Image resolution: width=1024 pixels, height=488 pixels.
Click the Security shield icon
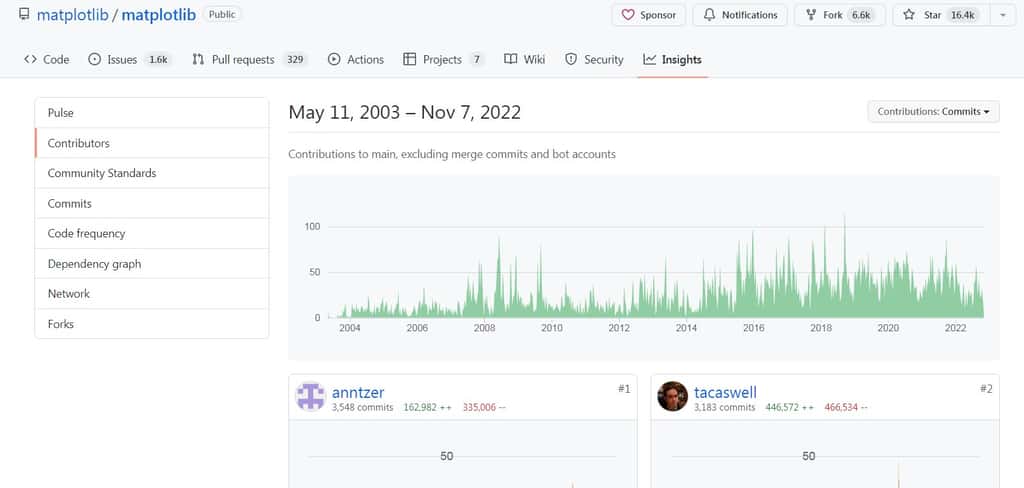571,59
